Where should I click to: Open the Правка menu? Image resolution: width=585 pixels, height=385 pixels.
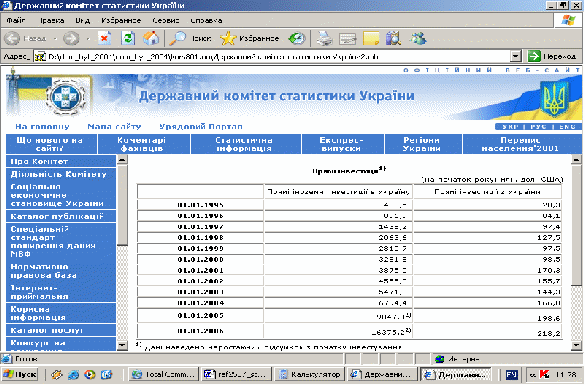[x=52, y=21]
